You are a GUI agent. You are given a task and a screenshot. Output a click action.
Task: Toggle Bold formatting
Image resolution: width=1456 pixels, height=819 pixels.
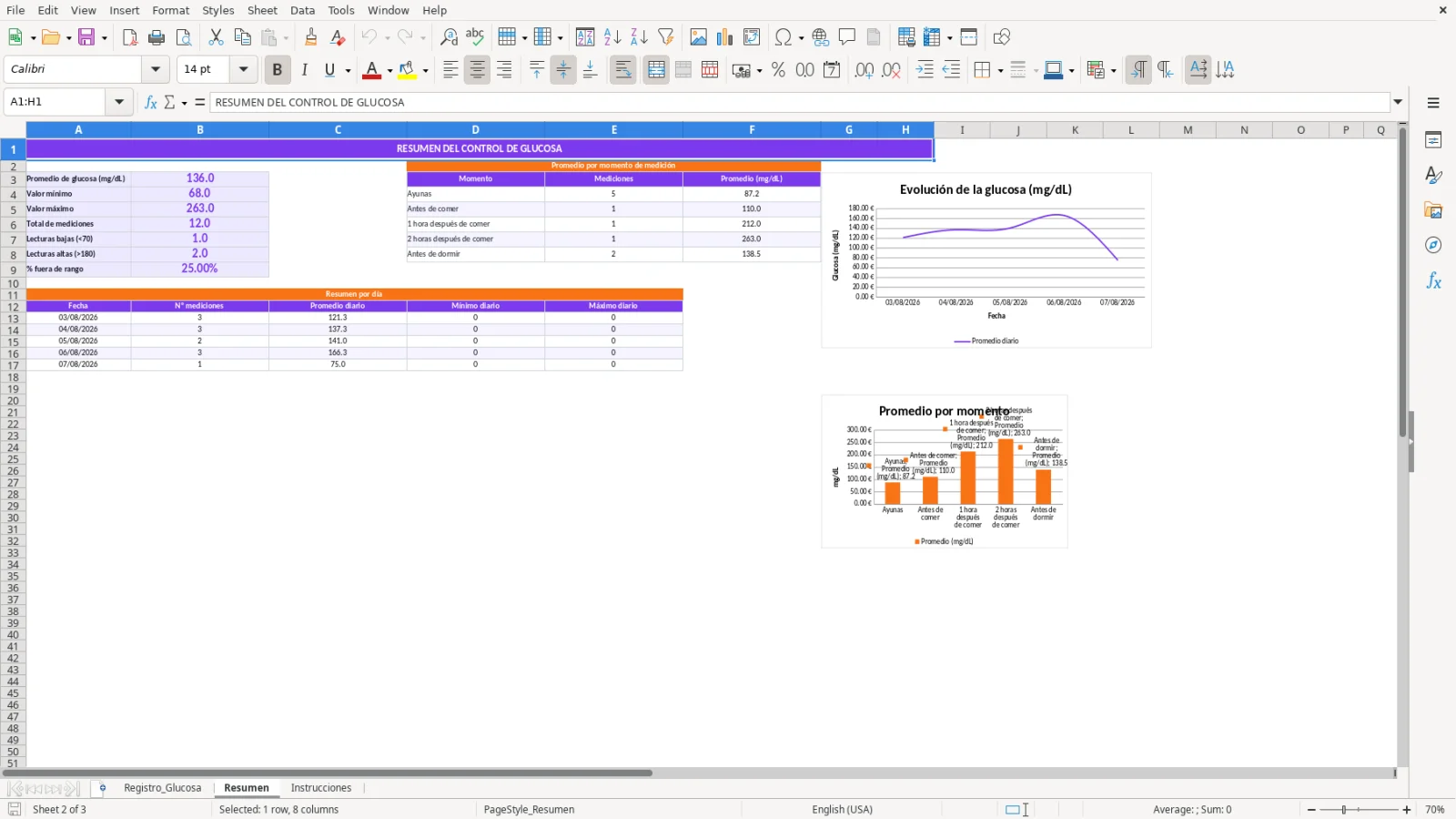(278, 70)
